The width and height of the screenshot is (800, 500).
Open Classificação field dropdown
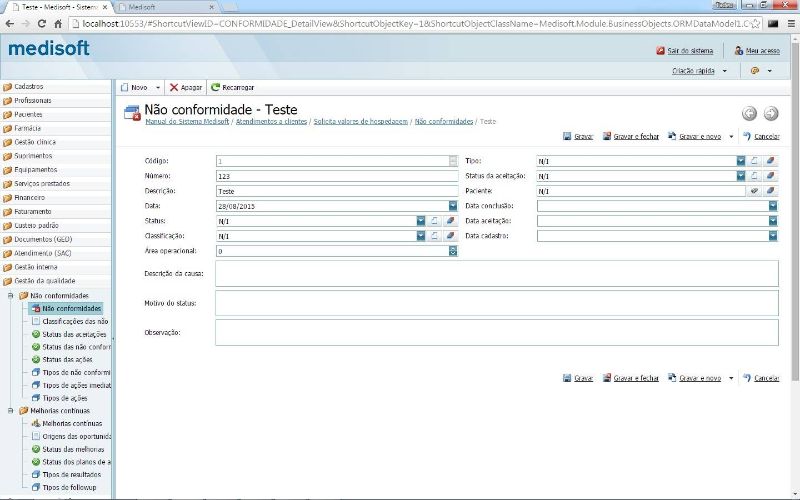[x=420, y=236]
